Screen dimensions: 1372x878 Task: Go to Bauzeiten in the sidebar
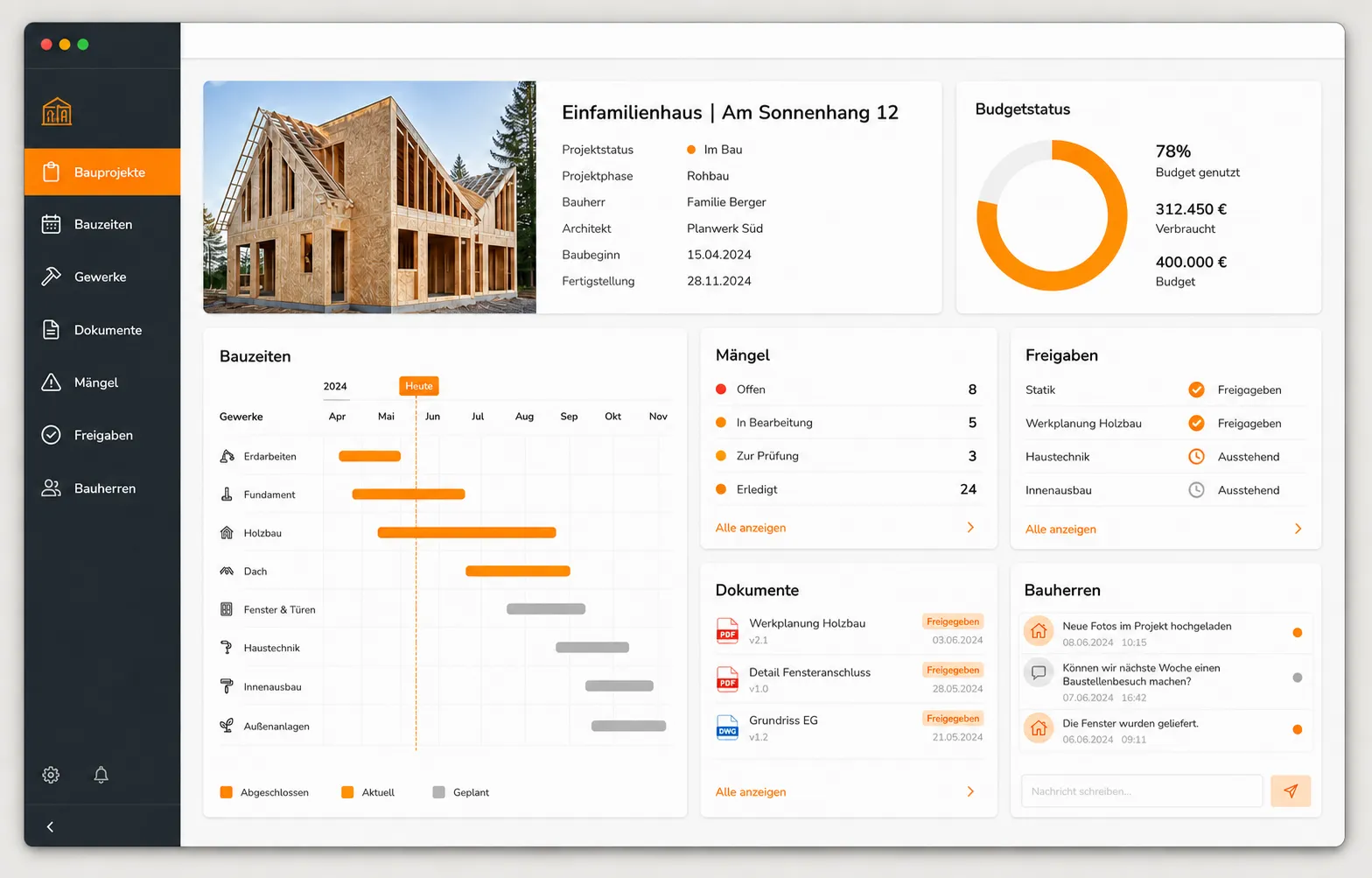tap(102, 224)
